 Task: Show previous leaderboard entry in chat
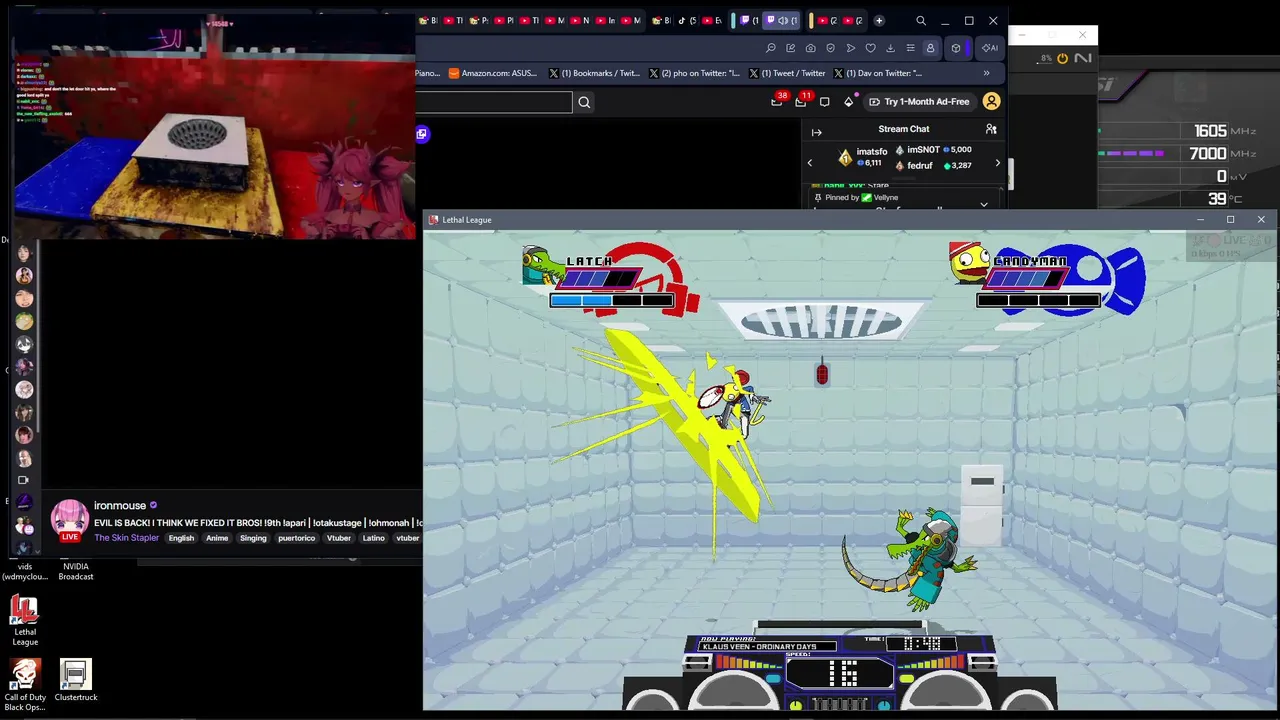(810, 162)
